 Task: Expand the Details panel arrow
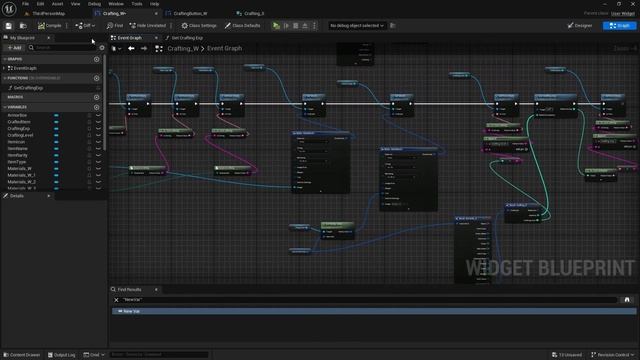coord(49,196)
